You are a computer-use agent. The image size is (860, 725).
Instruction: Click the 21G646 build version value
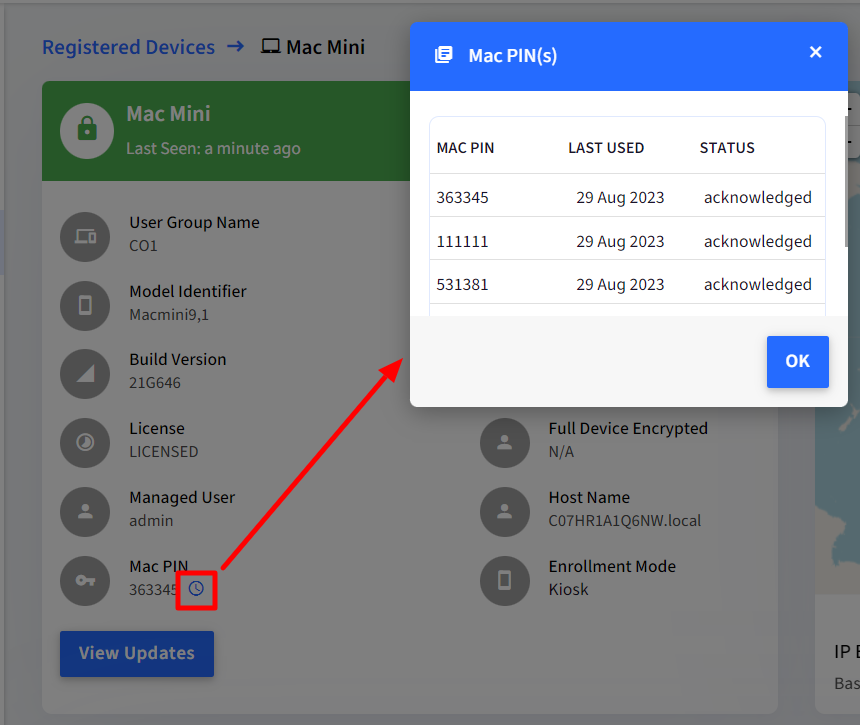coord(155,383)
